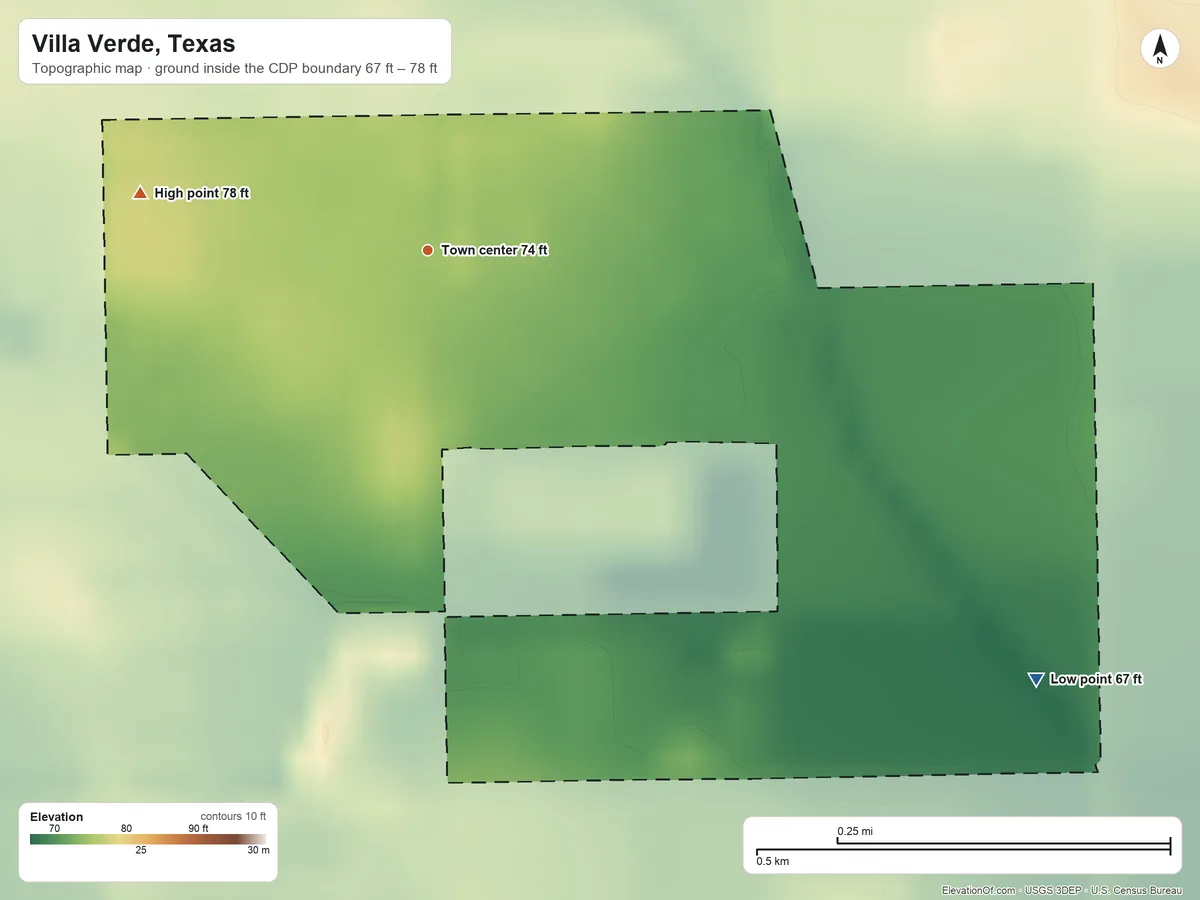Click the '0.5 km' scale bar label
Screen dimensions: 1200x900
(x=772, y=861)
